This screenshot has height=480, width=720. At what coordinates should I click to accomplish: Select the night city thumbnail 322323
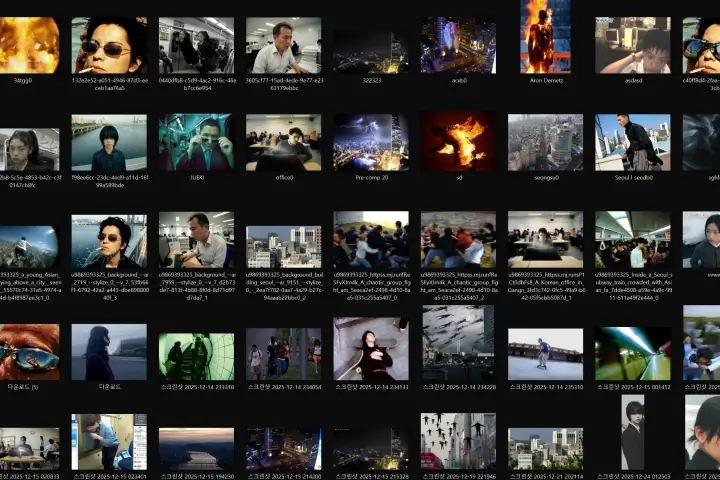(371, 52)
